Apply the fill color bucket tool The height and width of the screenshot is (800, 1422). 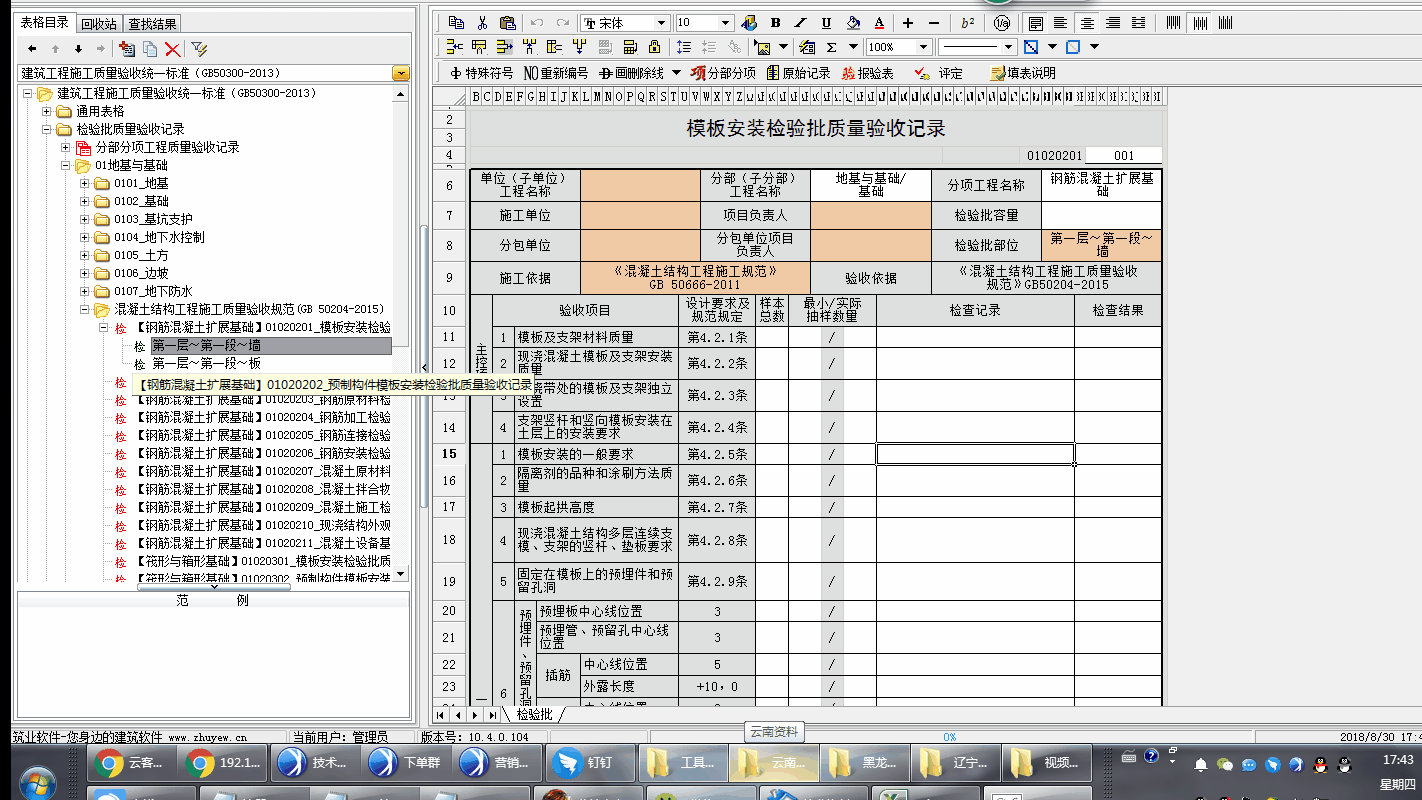(x=852, y=23)
